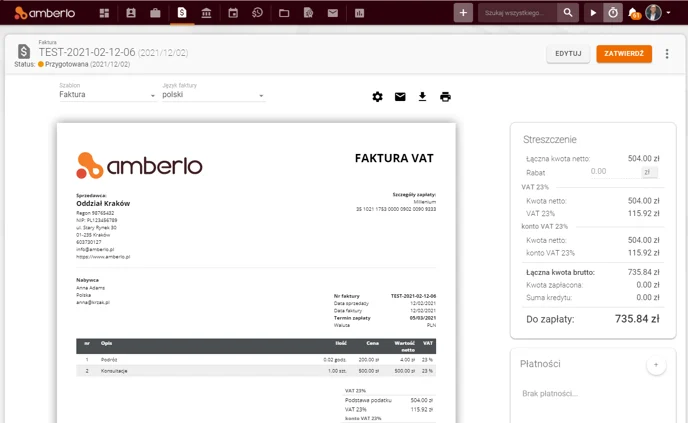The width and height of the screenshot is (688, 423).
Task: Open the Szablon Faktura dropdown
Action: coord(108,94)
